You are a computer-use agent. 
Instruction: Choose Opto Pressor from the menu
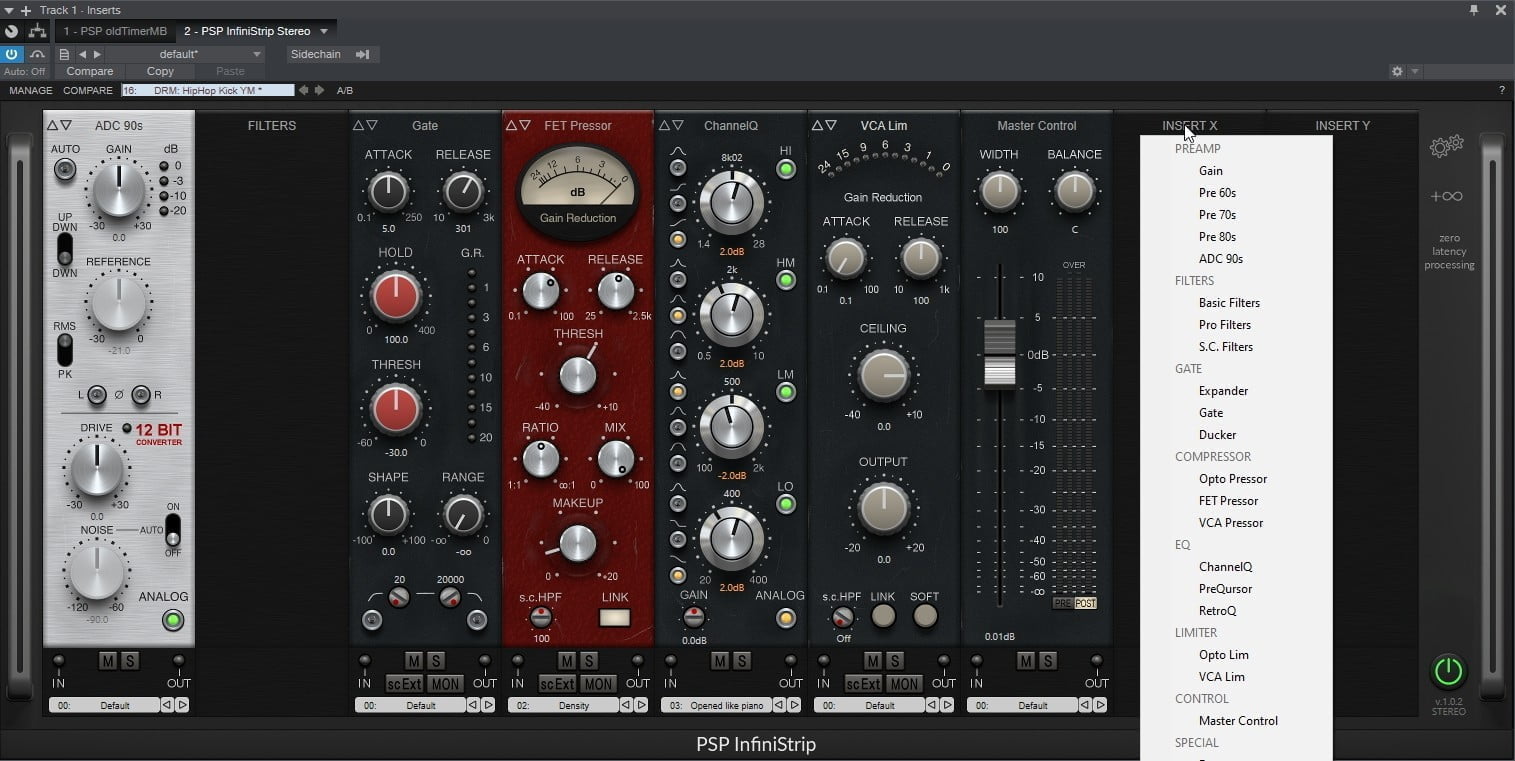1233,479
